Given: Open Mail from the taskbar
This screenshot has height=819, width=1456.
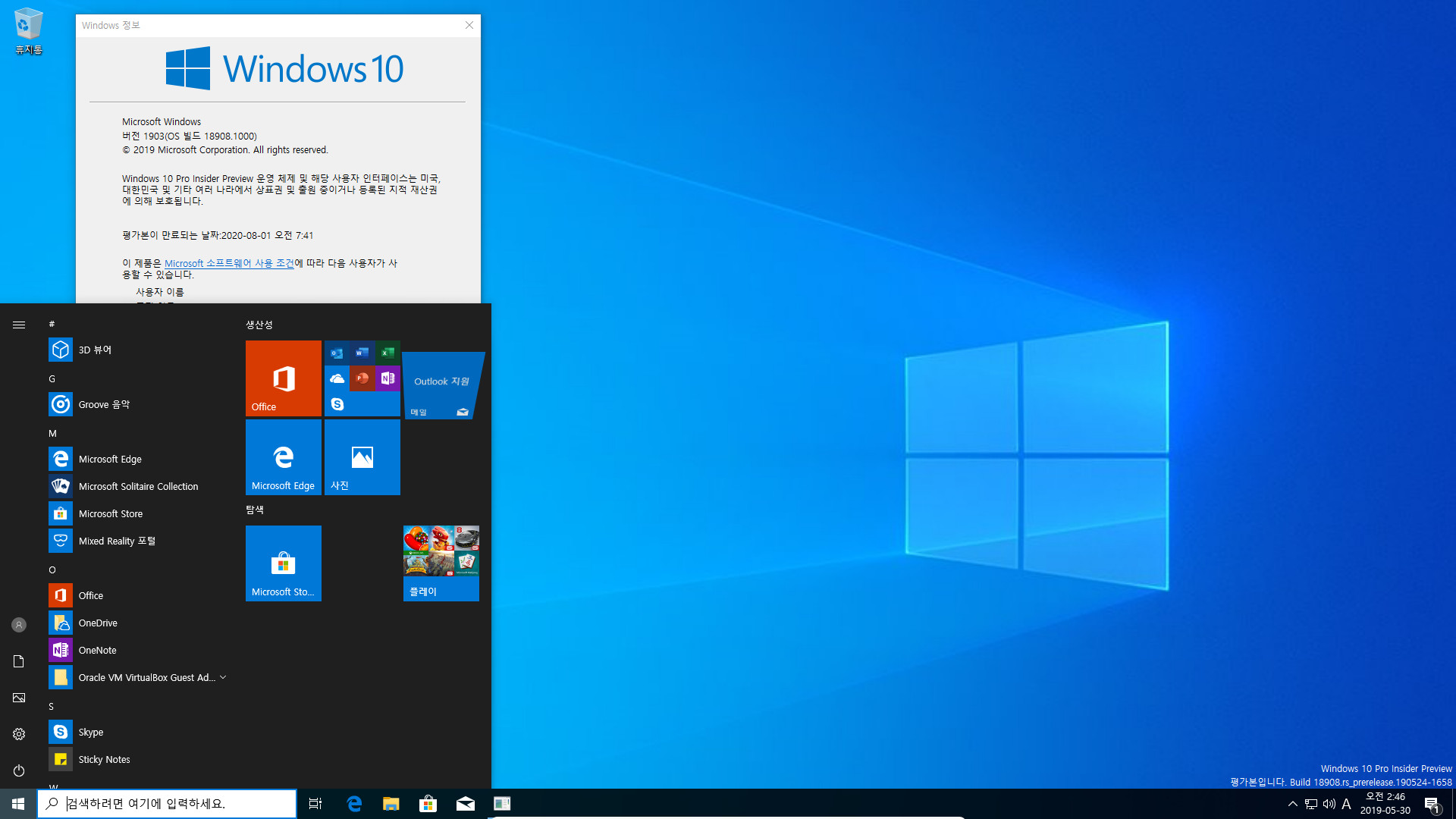Looking at the screenshot, I should point(466,804).
